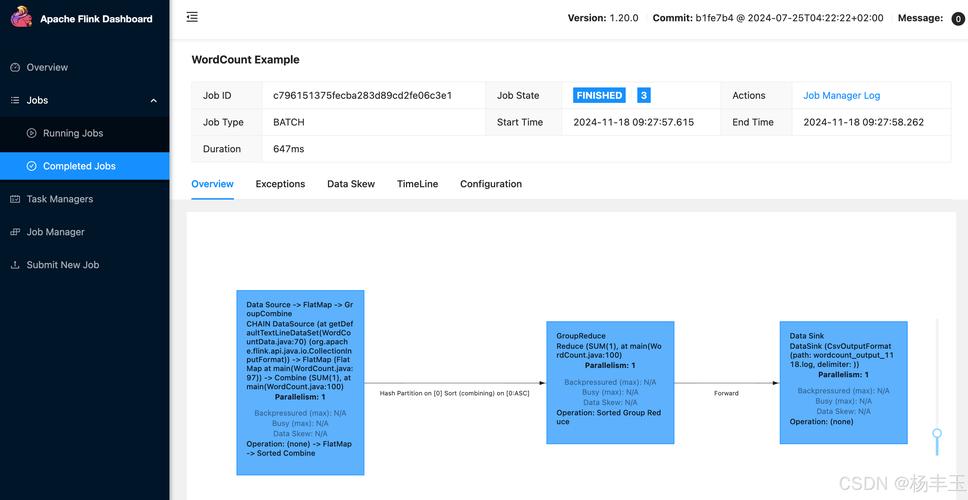The height and width of the screenshot is (500, 968).
Task: Click the Apache Flink Dashboard title
Action: click(96, 19)
